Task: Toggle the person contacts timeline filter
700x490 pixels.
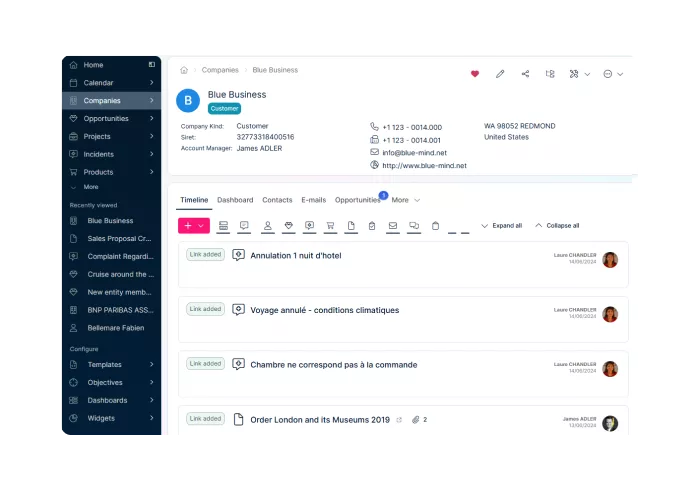Action: coord(267,226)
